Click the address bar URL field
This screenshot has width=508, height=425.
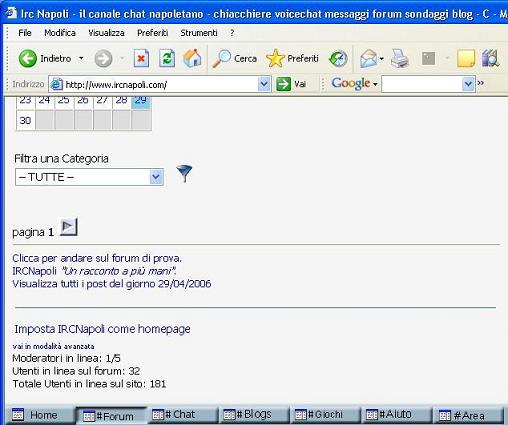click(x=160, y=85)
